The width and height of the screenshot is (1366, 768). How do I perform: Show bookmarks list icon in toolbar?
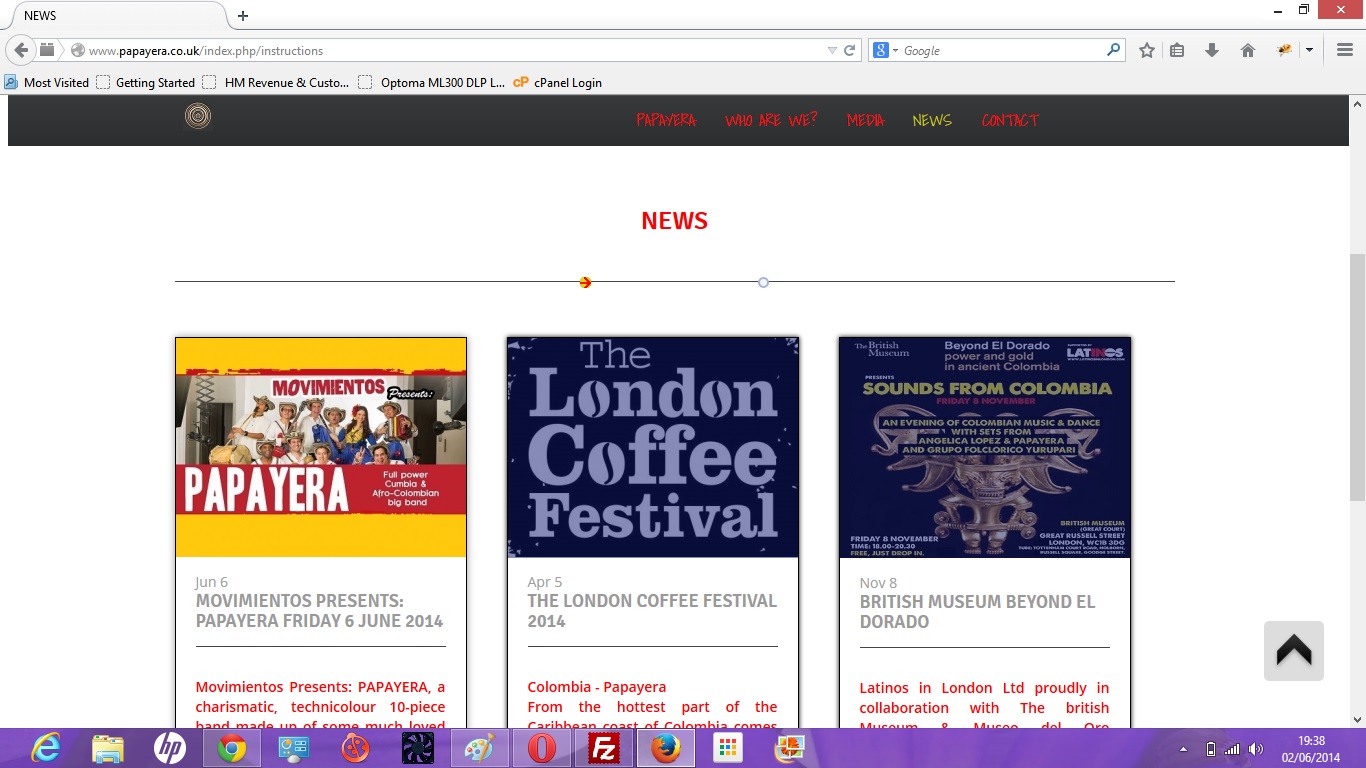1177,50
